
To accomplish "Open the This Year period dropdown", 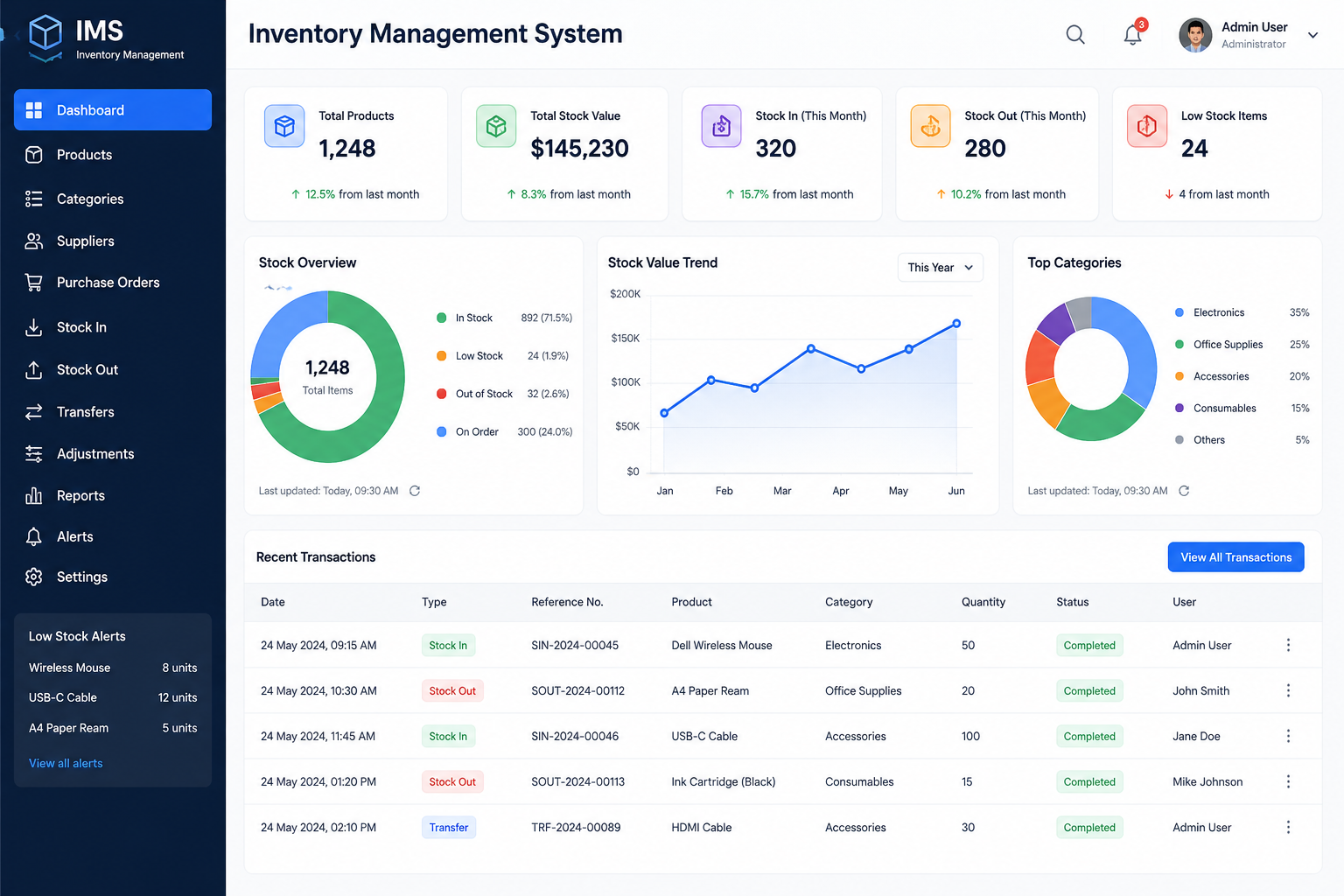I will point(941,268).
